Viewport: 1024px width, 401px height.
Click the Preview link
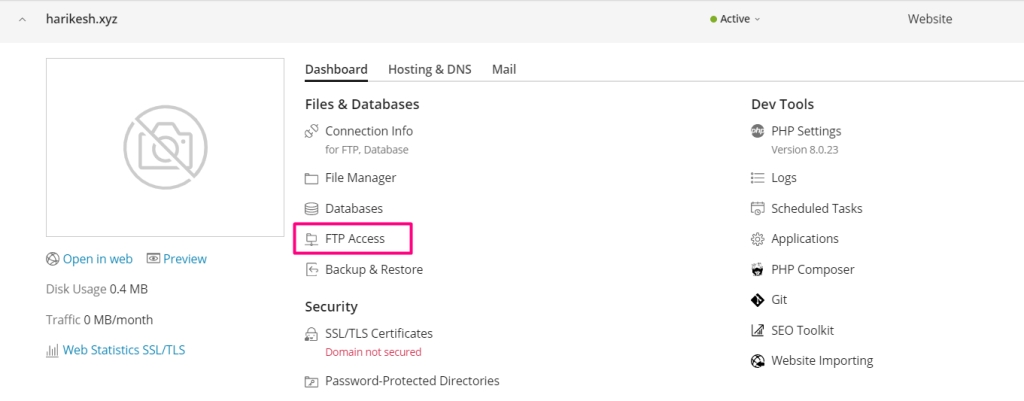184,259
